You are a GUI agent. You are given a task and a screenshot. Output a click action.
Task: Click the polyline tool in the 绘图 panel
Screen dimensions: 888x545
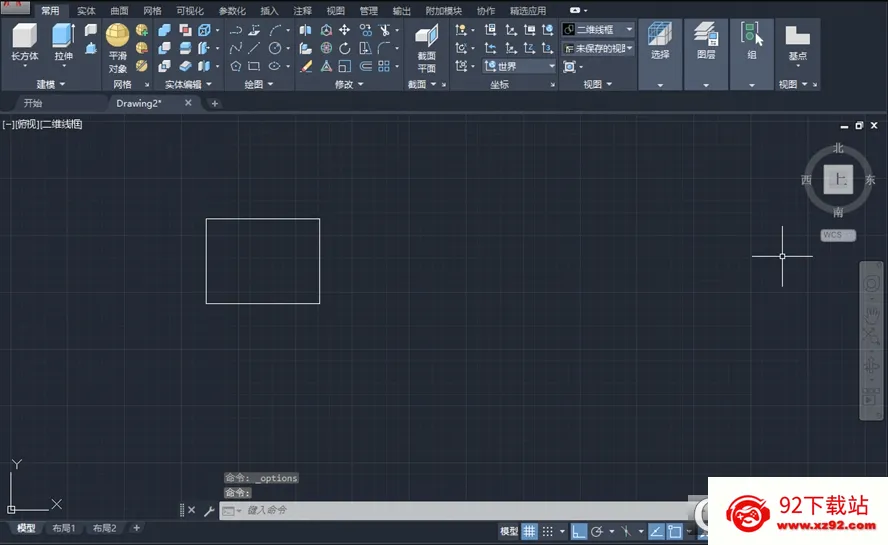236,29
